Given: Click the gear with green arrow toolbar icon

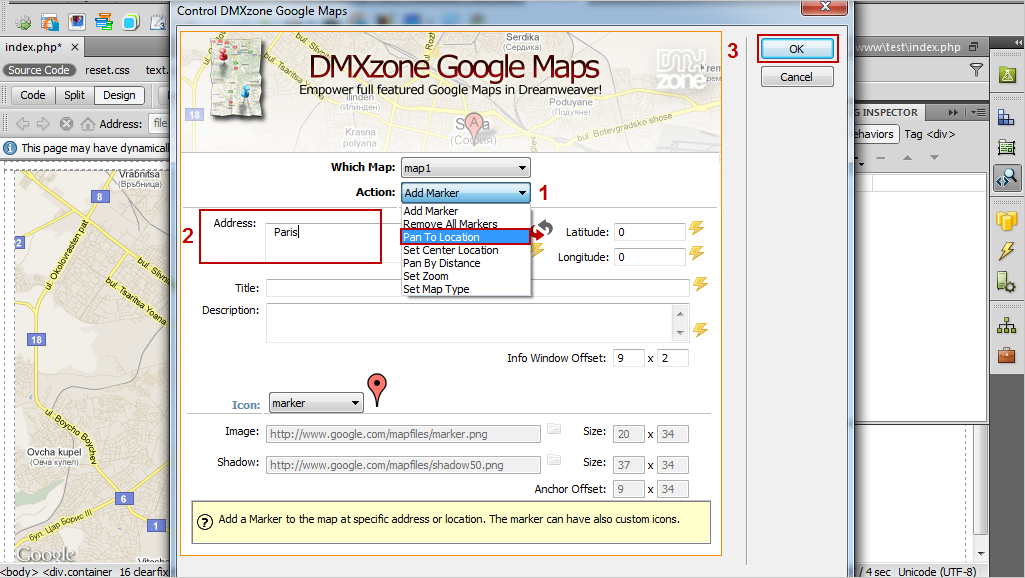Looking at the screenshot, I should (23, 23).
